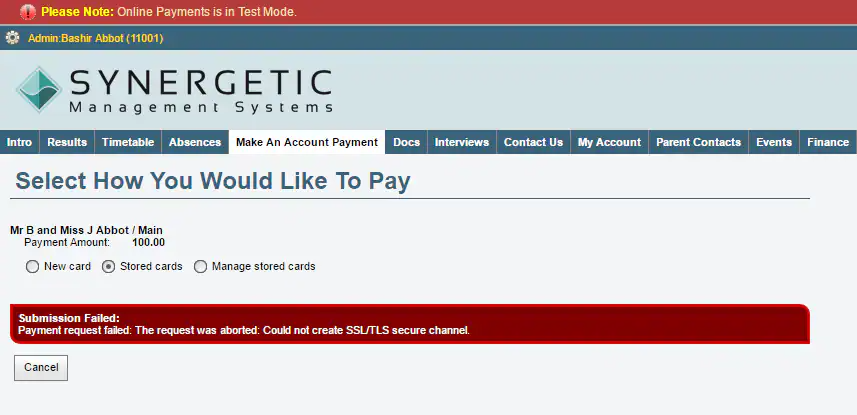Image resolution: width=857 pixels, height=415 pixels.
Task: Switch to the Results tab
Action: tap(67, 142)
